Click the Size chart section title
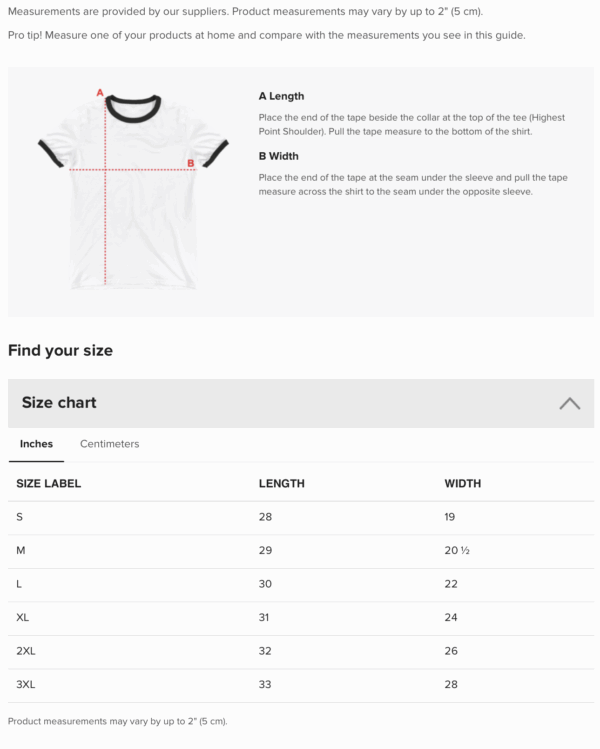 [x=59, y=403]
